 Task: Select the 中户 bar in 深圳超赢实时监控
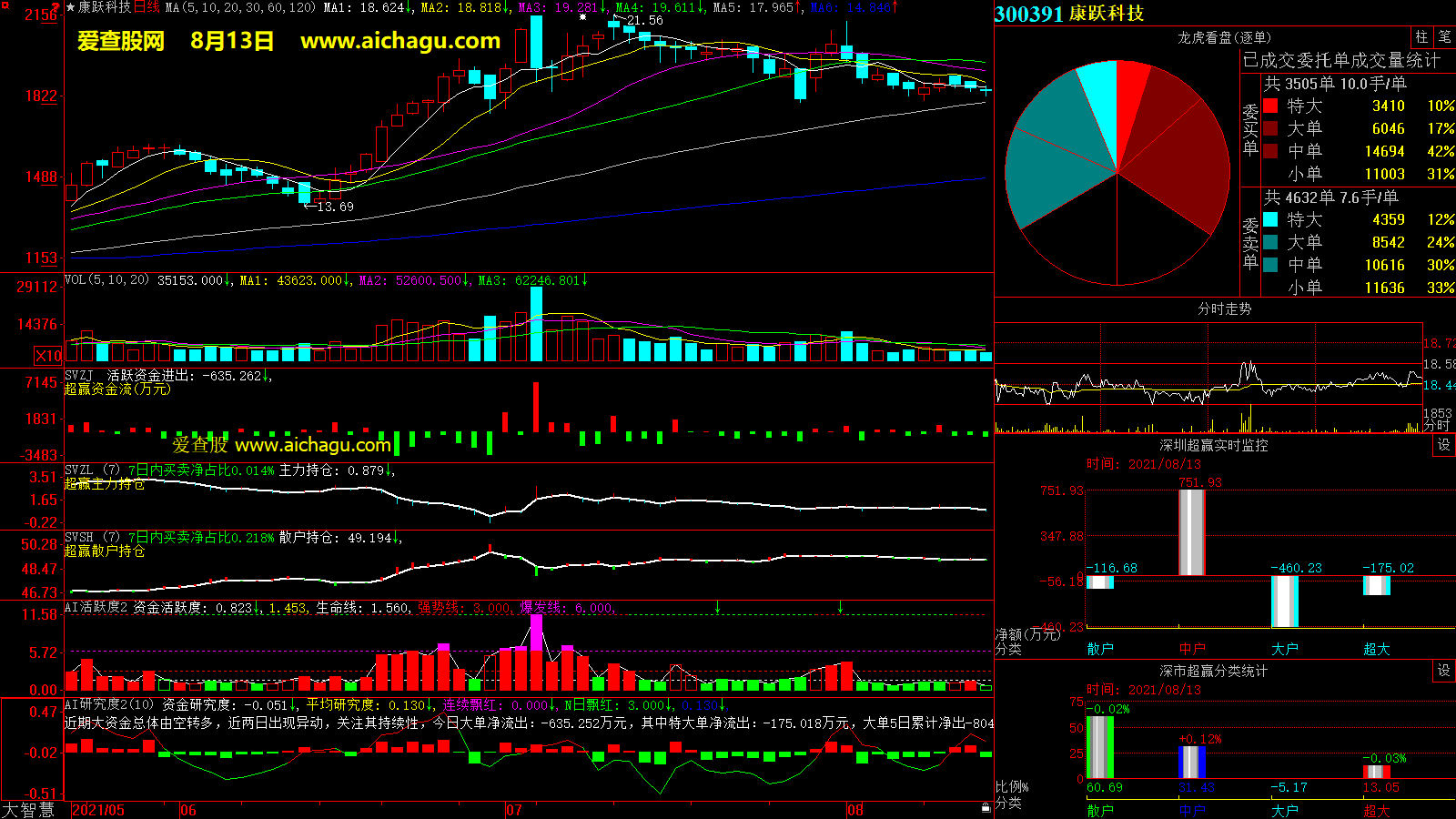pyautogui.click(x=1192, y=532)
